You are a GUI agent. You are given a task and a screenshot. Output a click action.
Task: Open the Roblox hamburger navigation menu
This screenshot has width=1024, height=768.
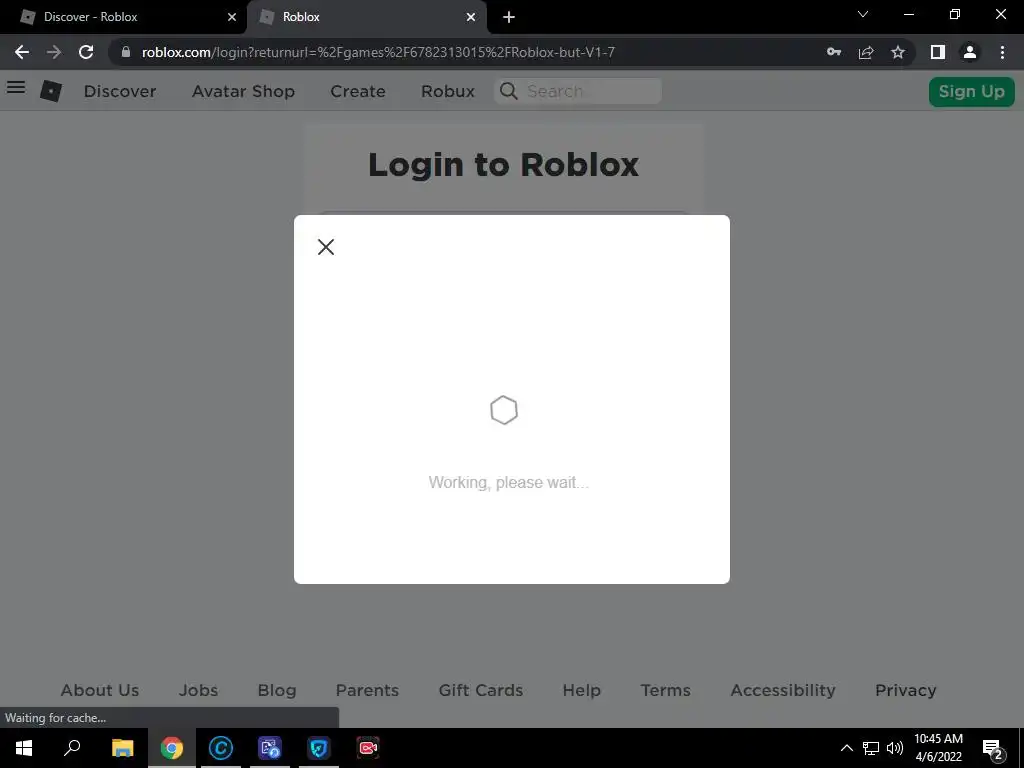pyautogui.click(x=16, y=87)
